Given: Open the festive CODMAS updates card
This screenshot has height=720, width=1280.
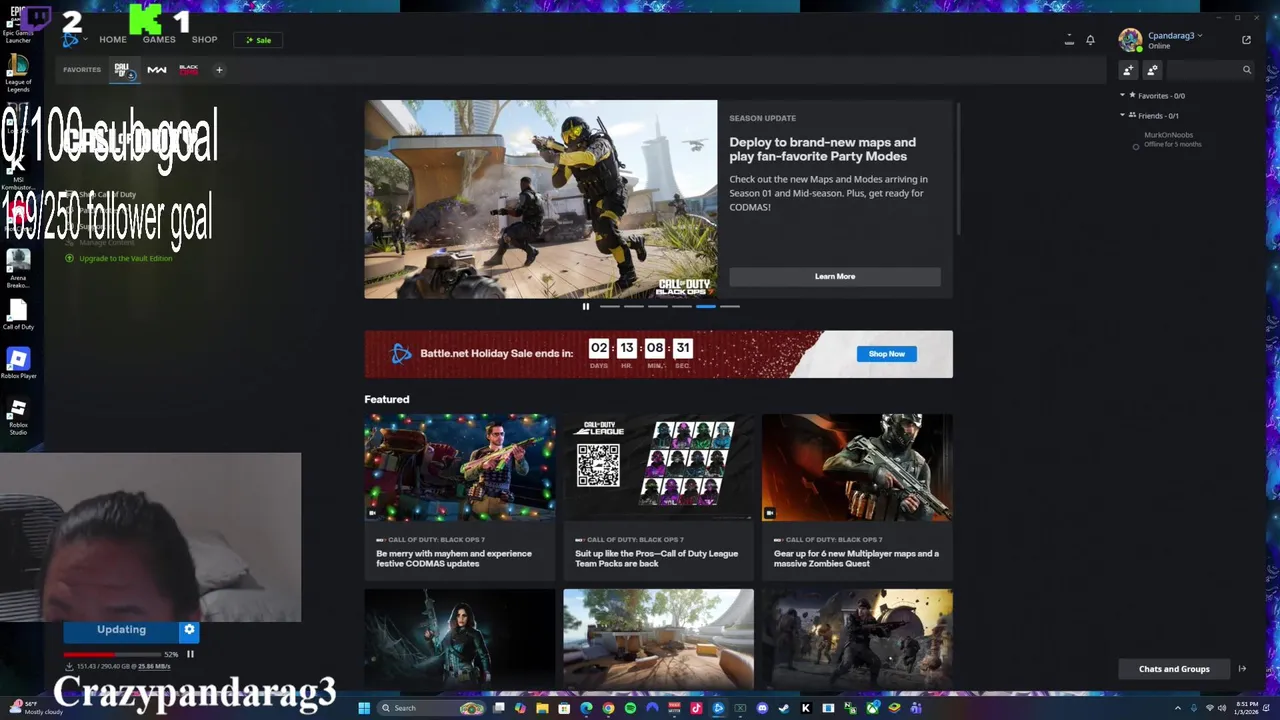Looking at the screenshot, I should click(x=459, y=497).
